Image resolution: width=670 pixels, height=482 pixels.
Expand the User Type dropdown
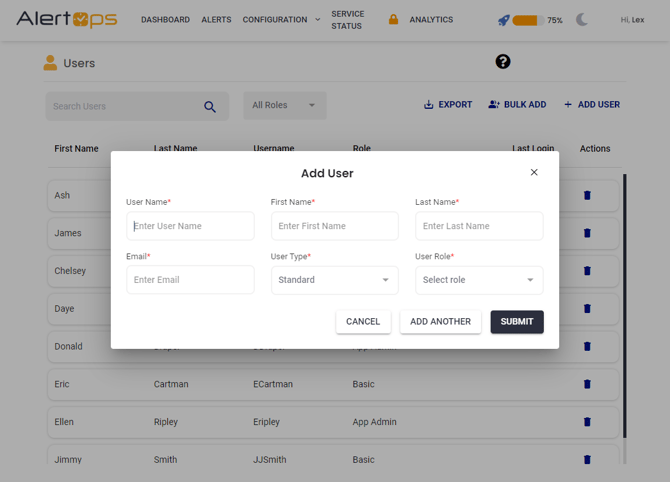tap(334, 280)
